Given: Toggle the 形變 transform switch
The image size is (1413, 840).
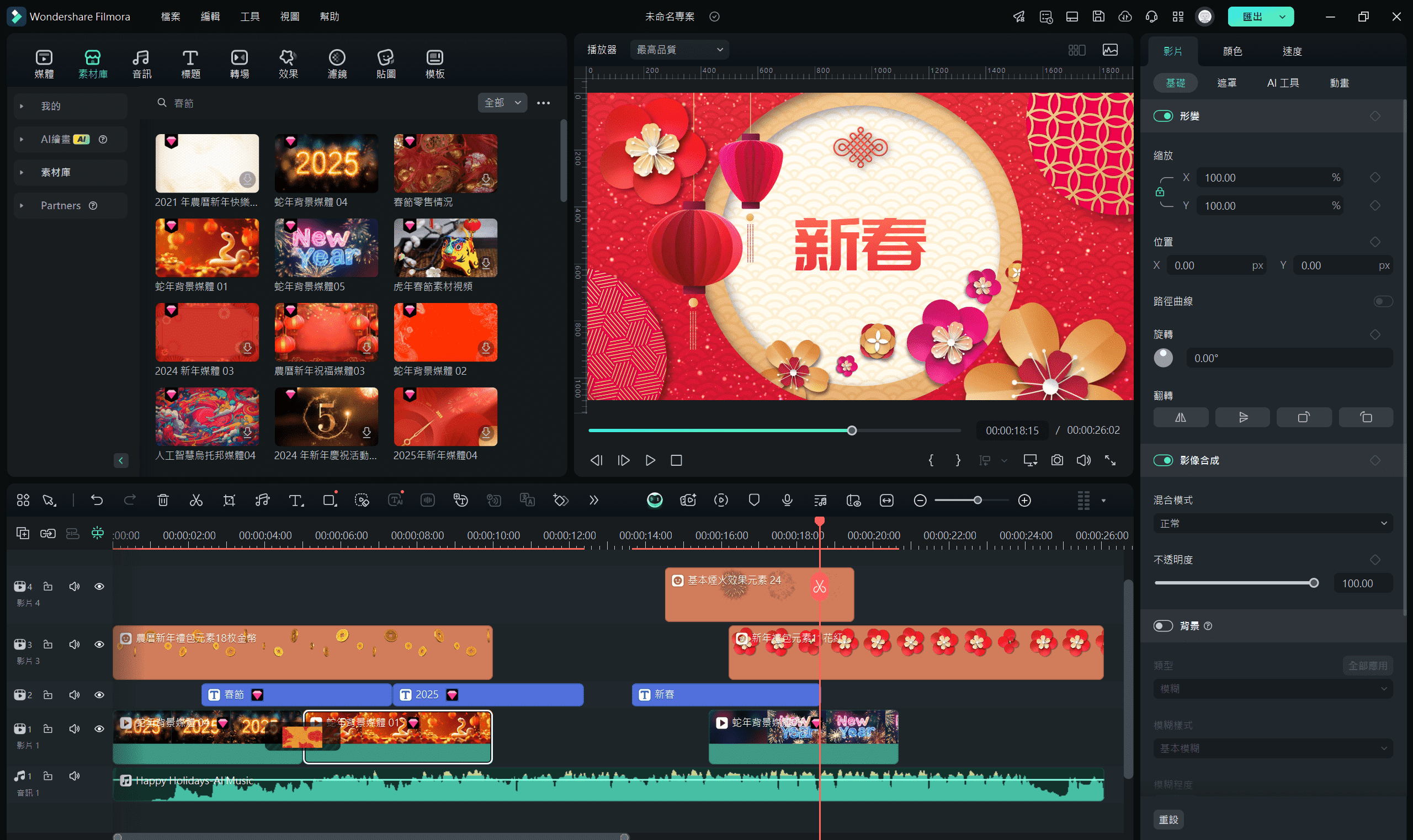Looking at the screenshot, I should [1163, 116].
